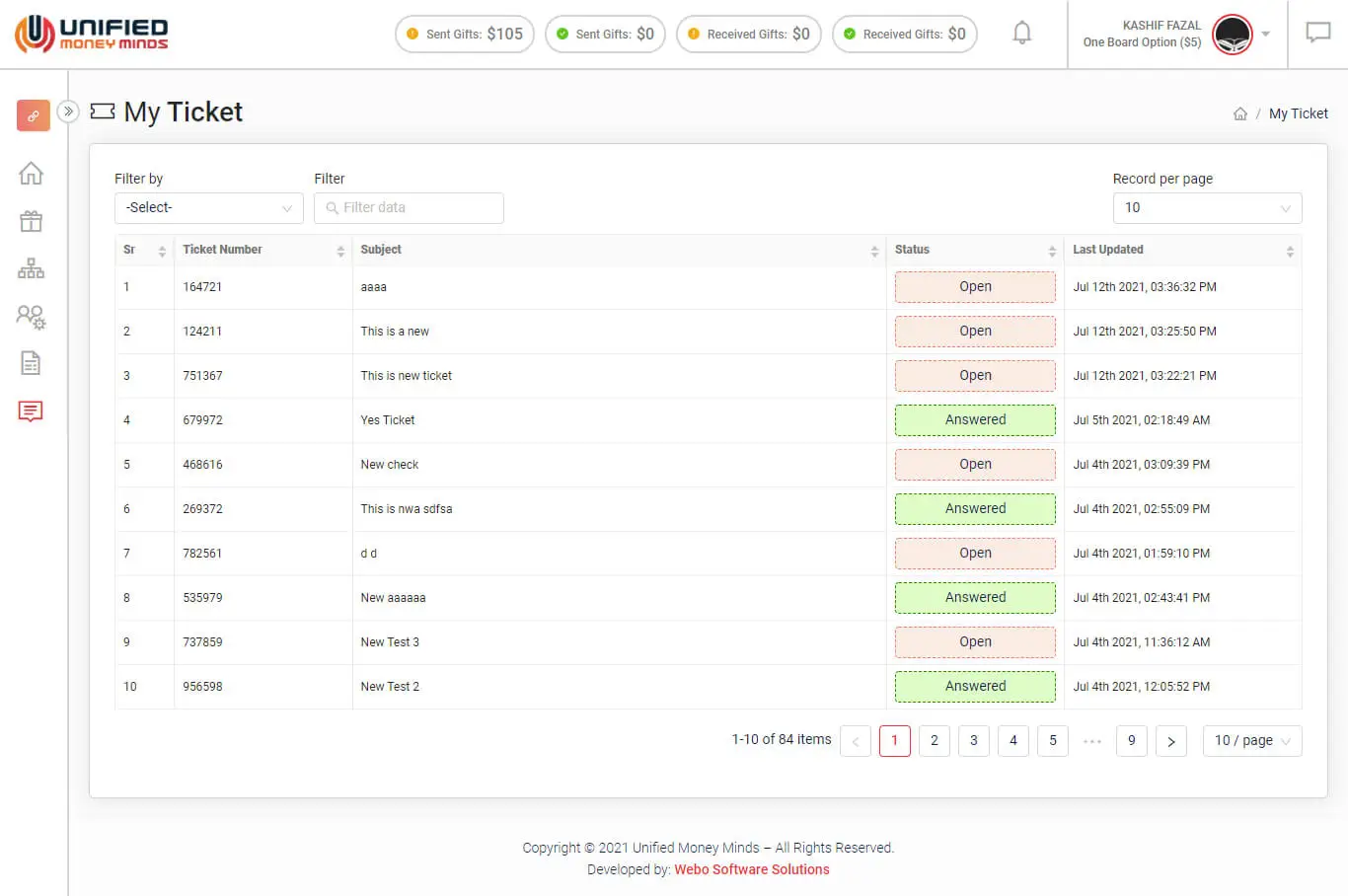Open the network tree sidebar icon
The image size is (1348, 896).
32,268
